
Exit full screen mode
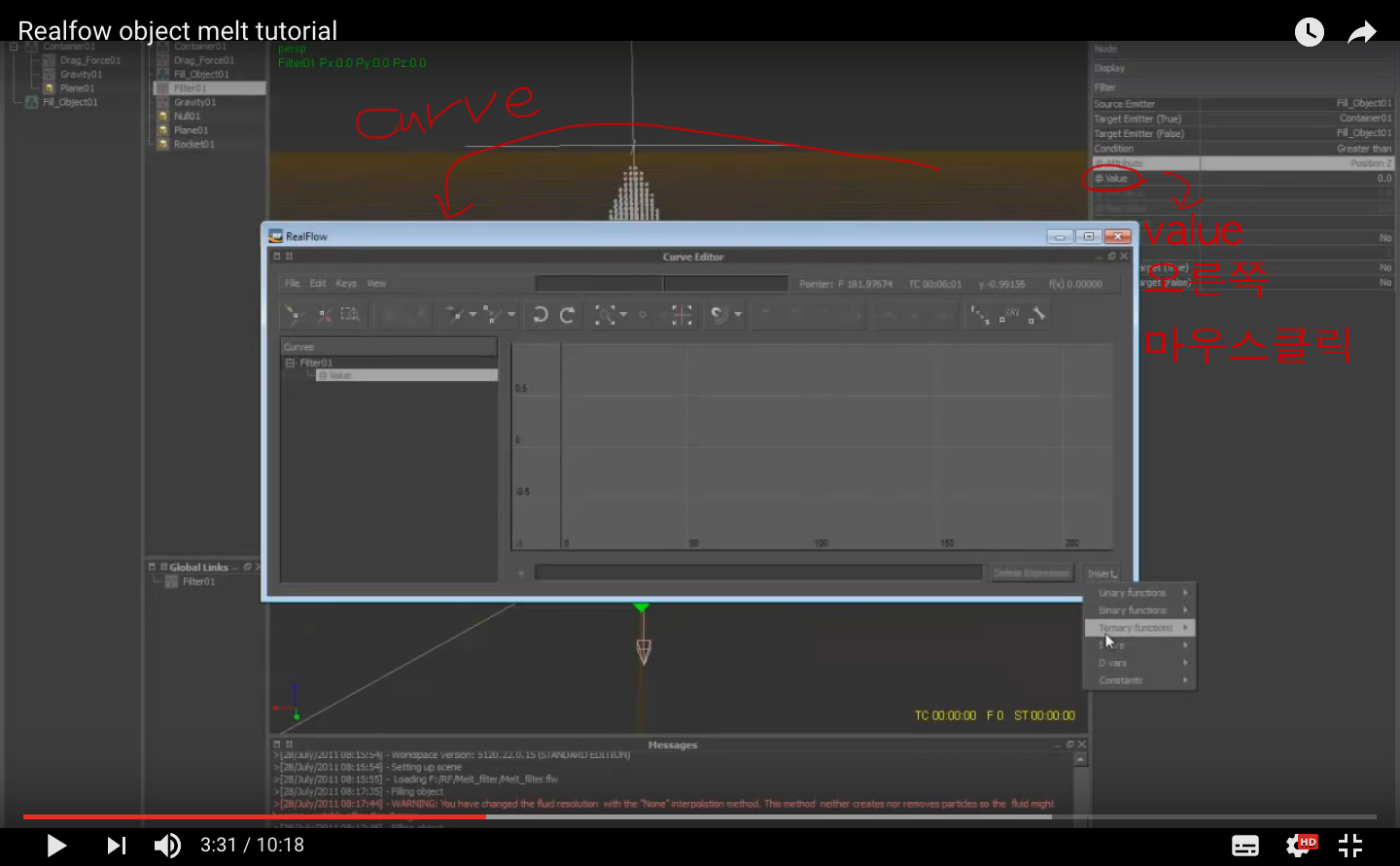pos(1350,846)
